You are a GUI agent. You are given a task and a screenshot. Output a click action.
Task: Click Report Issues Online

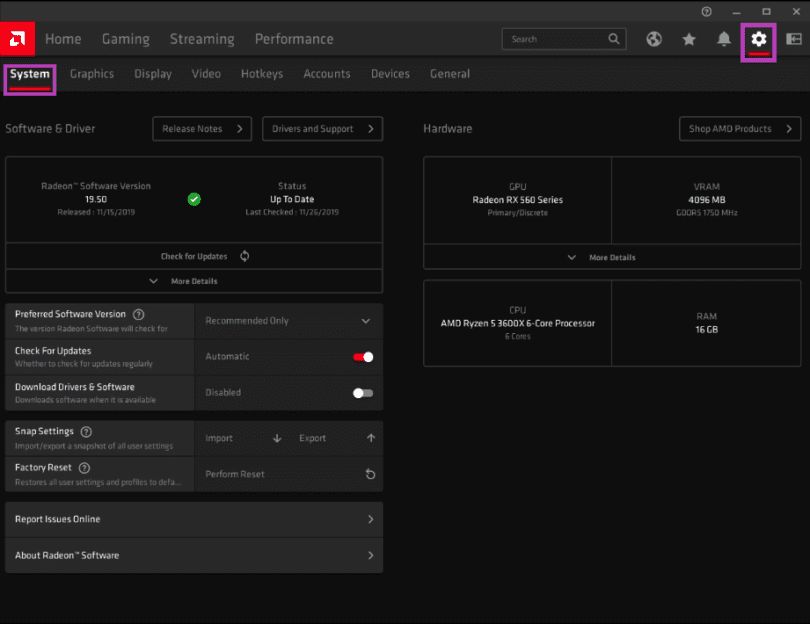coord(194,519)
